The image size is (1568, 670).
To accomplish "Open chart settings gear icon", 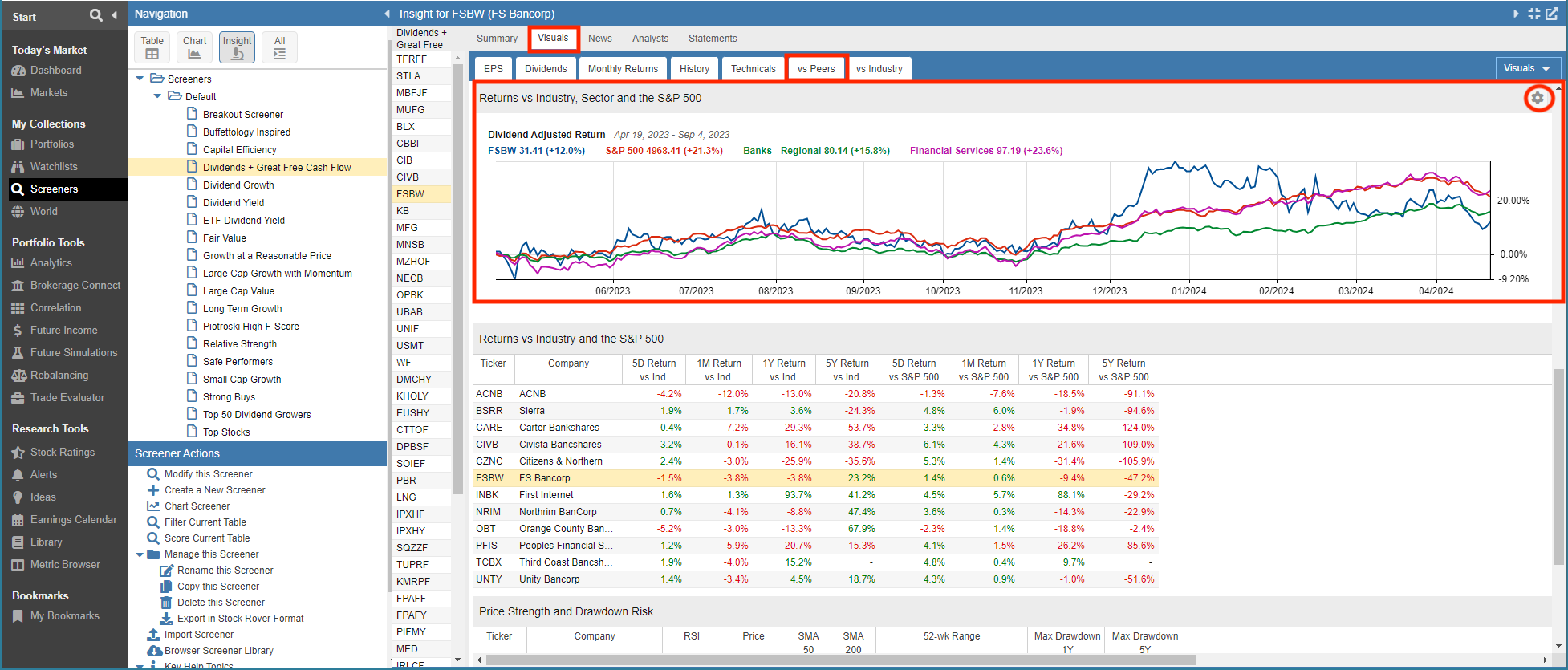I will 1537,98.
